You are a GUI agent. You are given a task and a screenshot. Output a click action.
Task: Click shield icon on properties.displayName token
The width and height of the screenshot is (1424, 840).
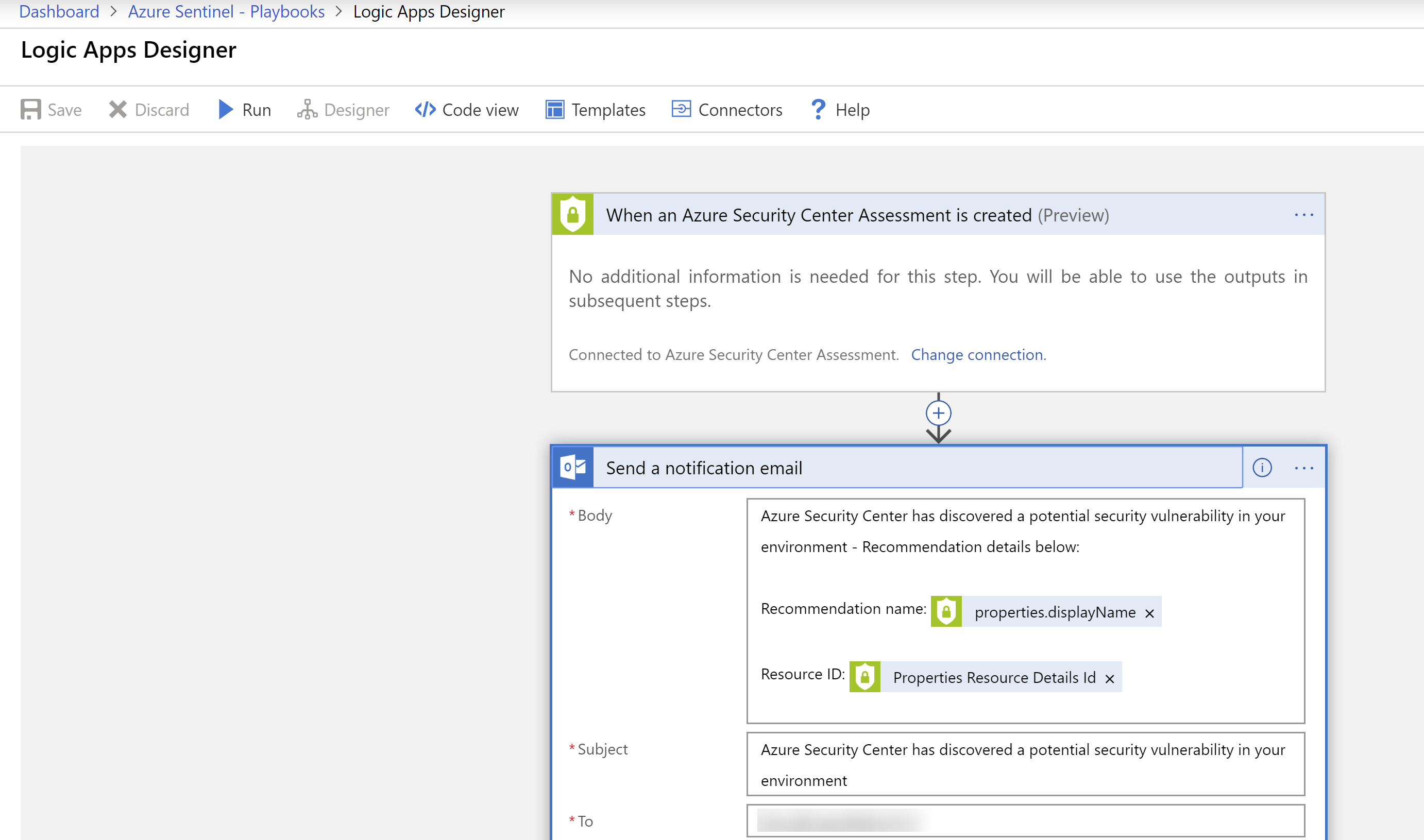point(945,611)
